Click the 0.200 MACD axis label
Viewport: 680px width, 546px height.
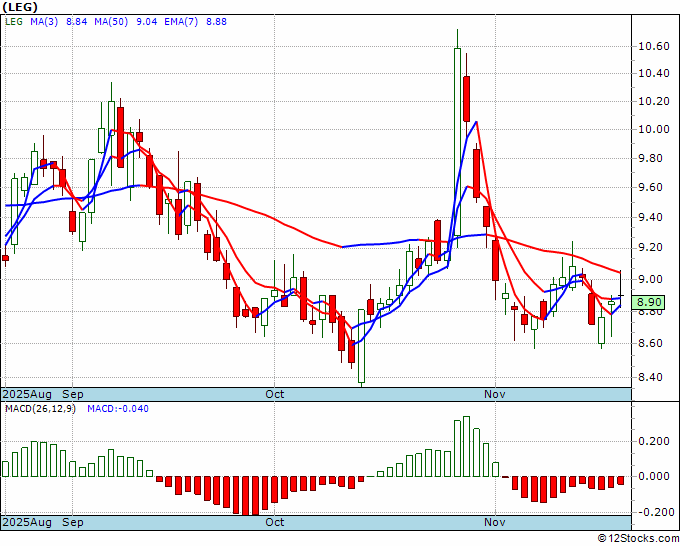pos(654,441)
